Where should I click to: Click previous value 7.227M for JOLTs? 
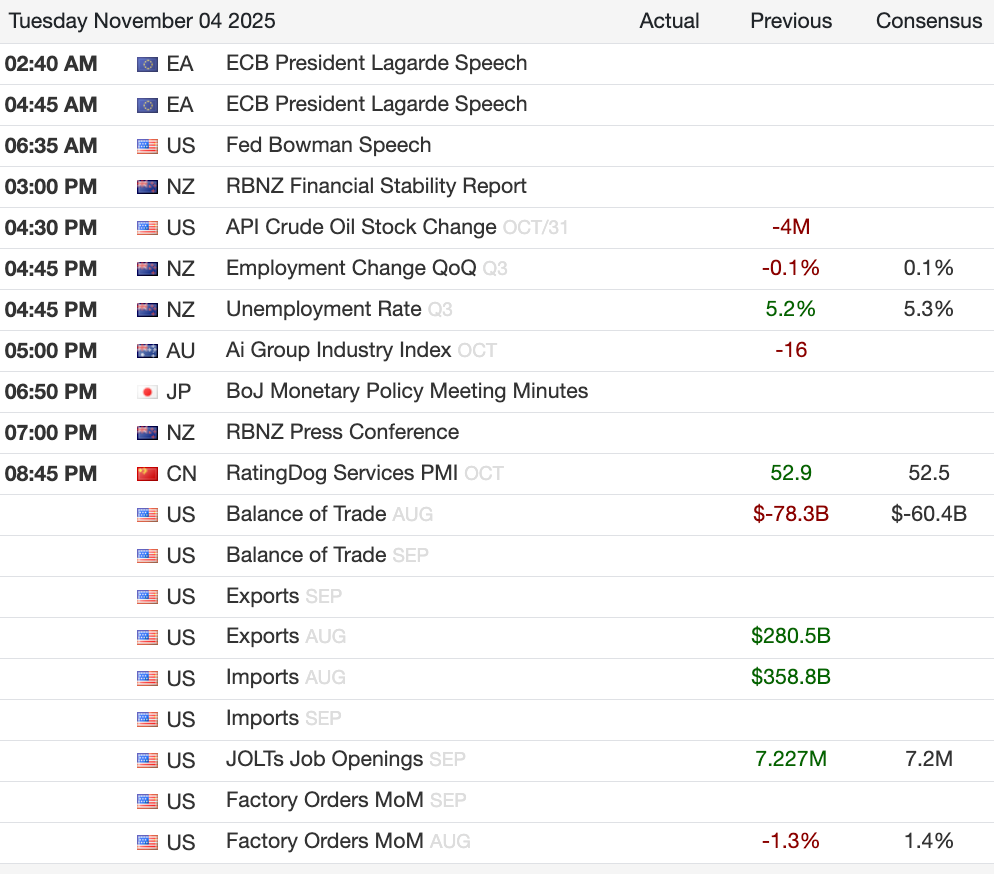coord(791,759)
